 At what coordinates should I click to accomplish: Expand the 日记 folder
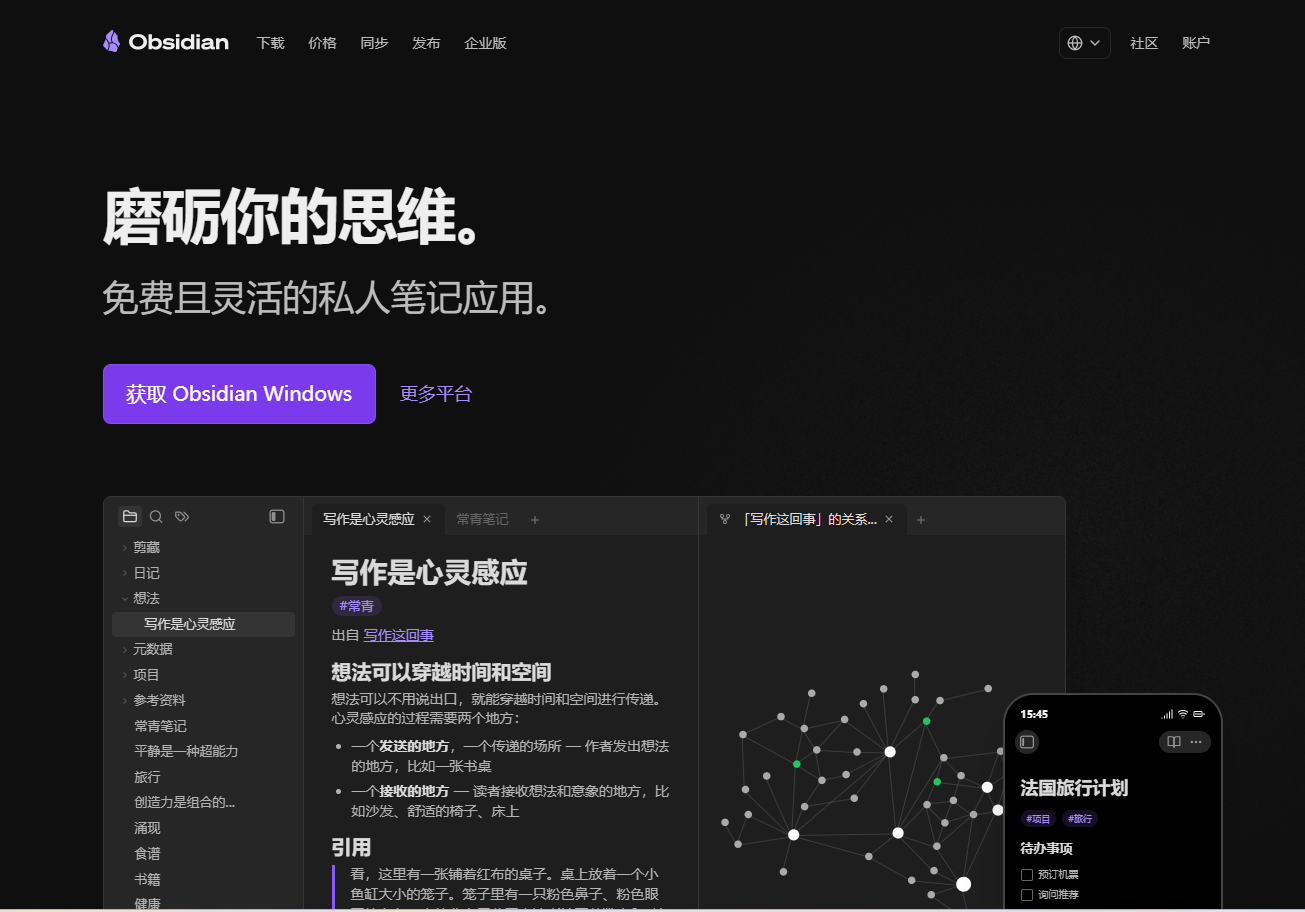(125, 573)
